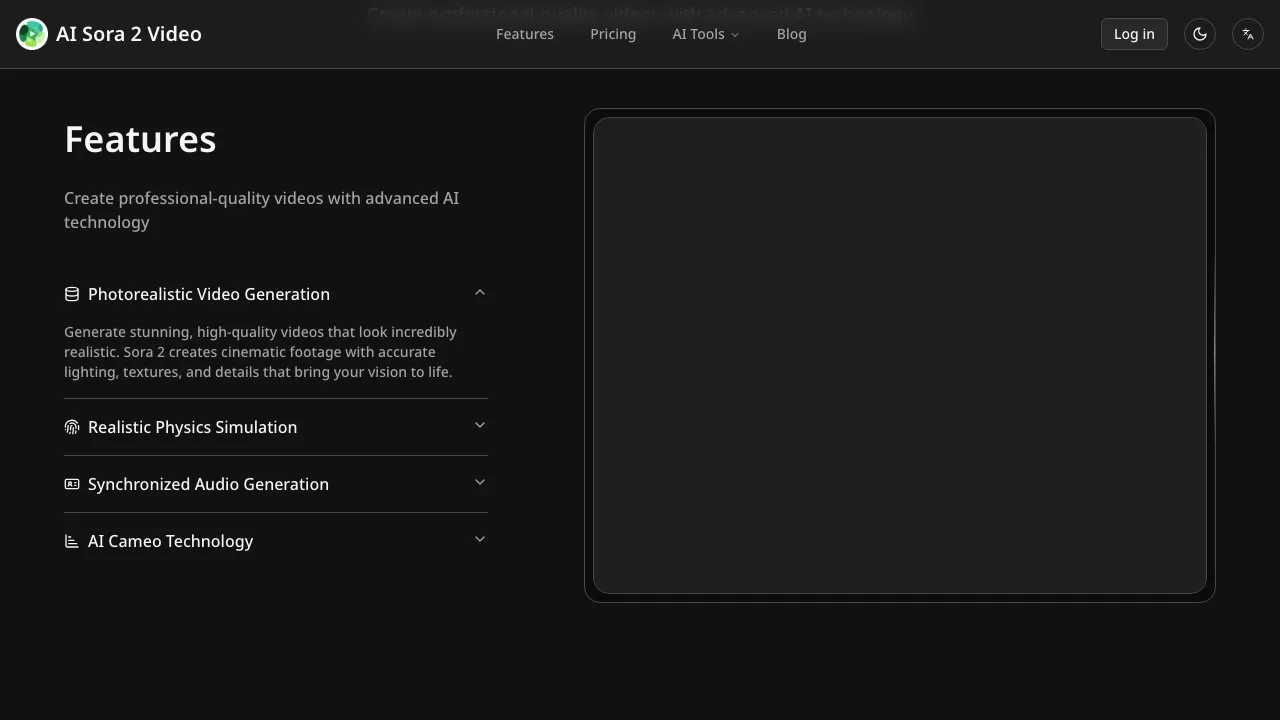The width and height of the screenshot is (1280, 720).
Task: Click the AI Sora 2 Video logo icon
Action: click(x=32, y=34)
